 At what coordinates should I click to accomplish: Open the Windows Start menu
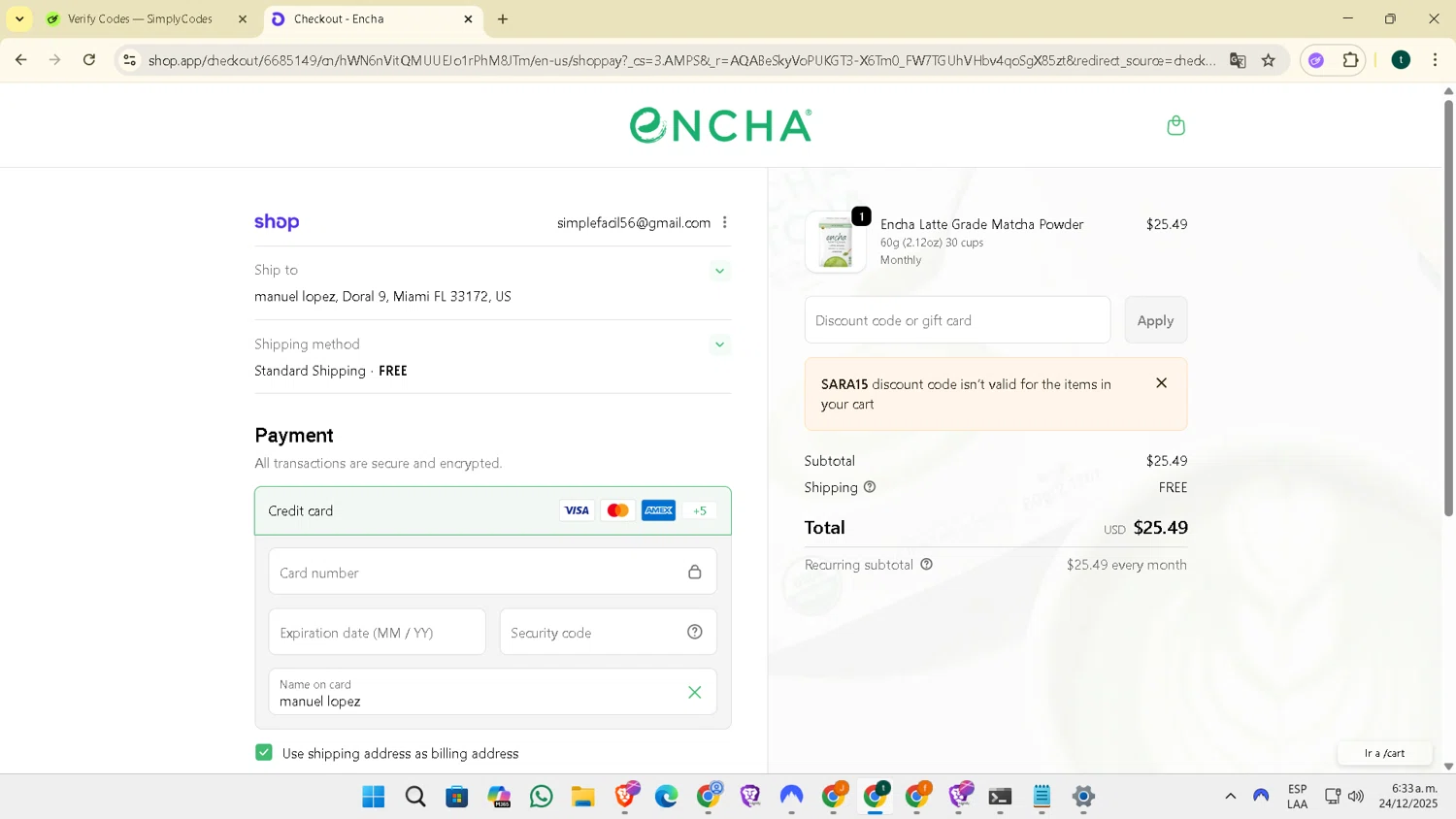tap(373, 797)
